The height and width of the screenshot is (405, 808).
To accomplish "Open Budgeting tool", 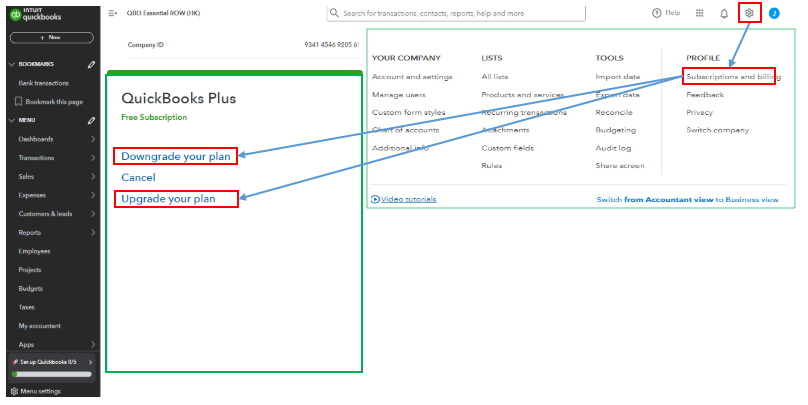I will 616,130.
